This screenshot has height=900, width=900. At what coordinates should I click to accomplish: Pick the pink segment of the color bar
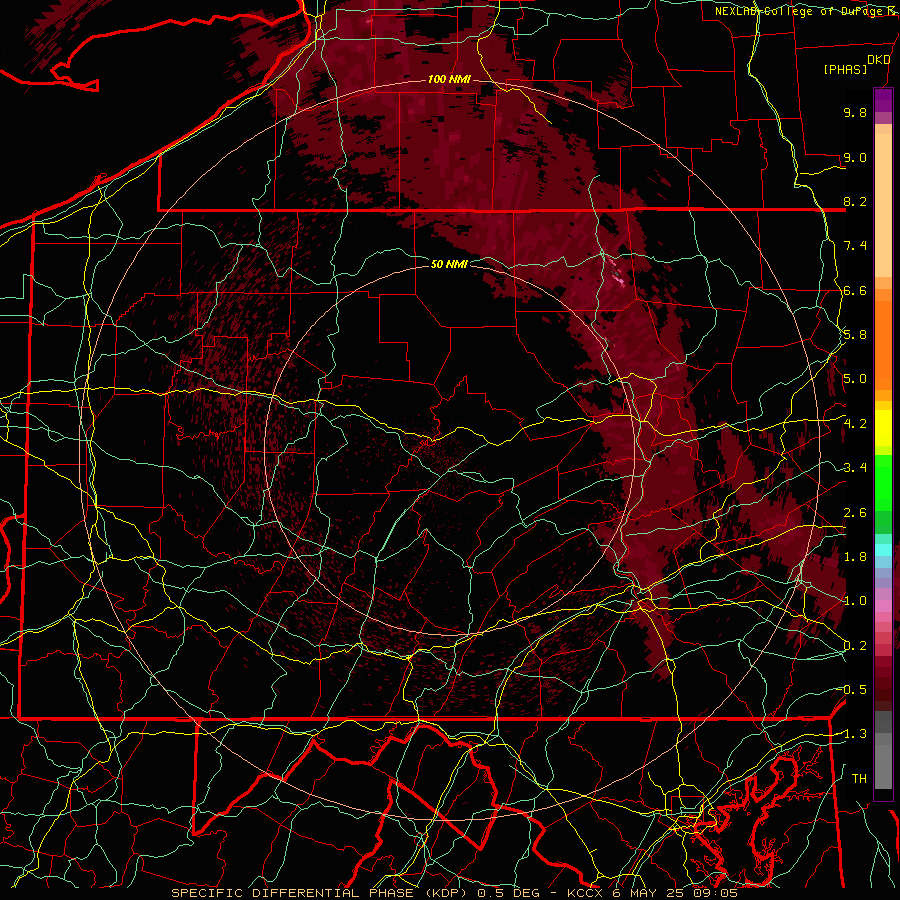click(x=883, y=606)
